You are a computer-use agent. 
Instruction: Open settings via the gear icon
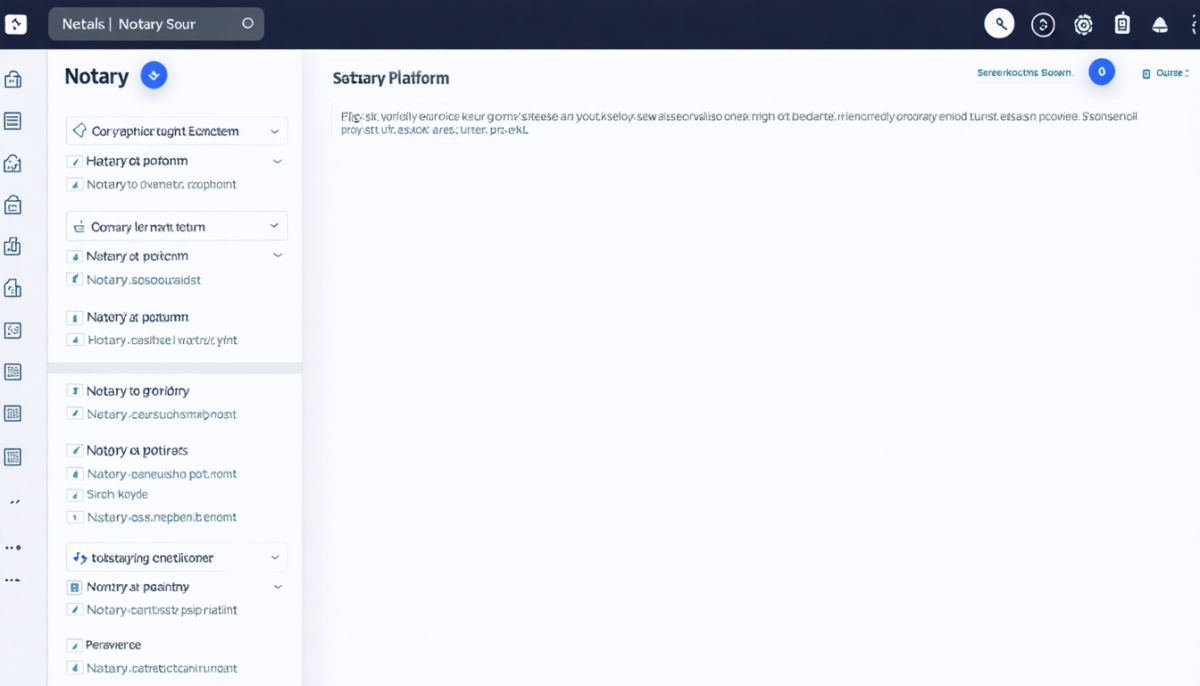(x=1083, y=25)
